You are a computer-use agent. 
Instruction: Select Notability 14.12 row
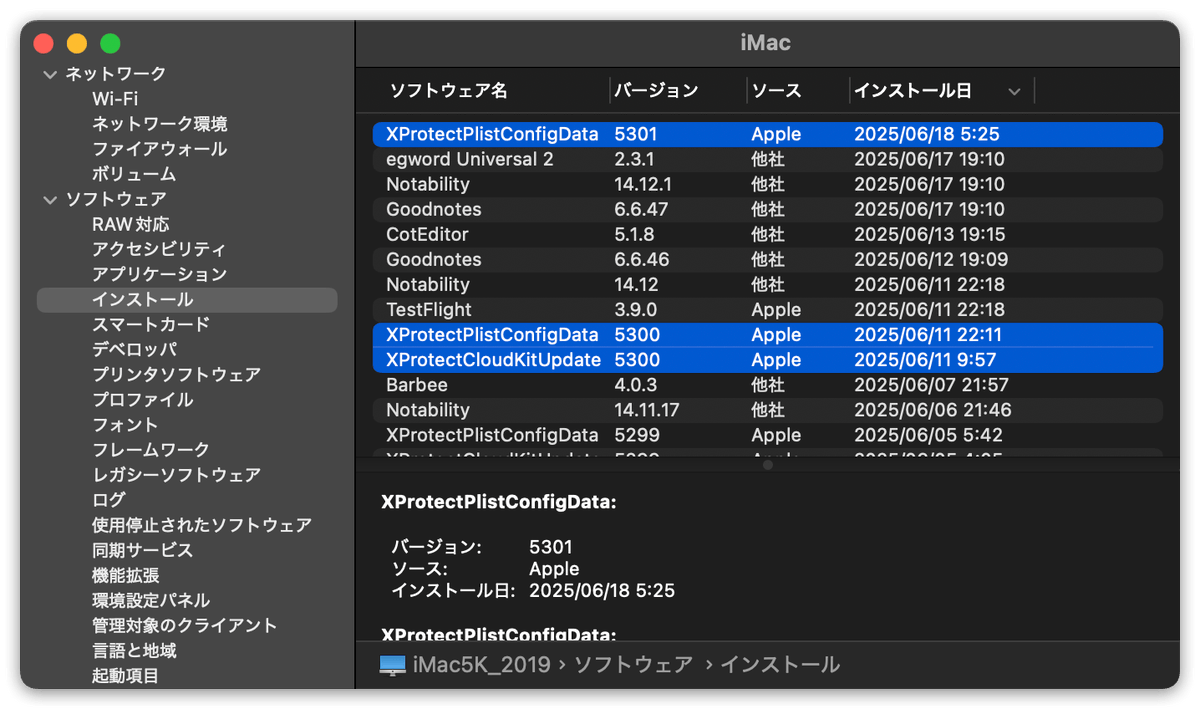[x=767, y=284]
